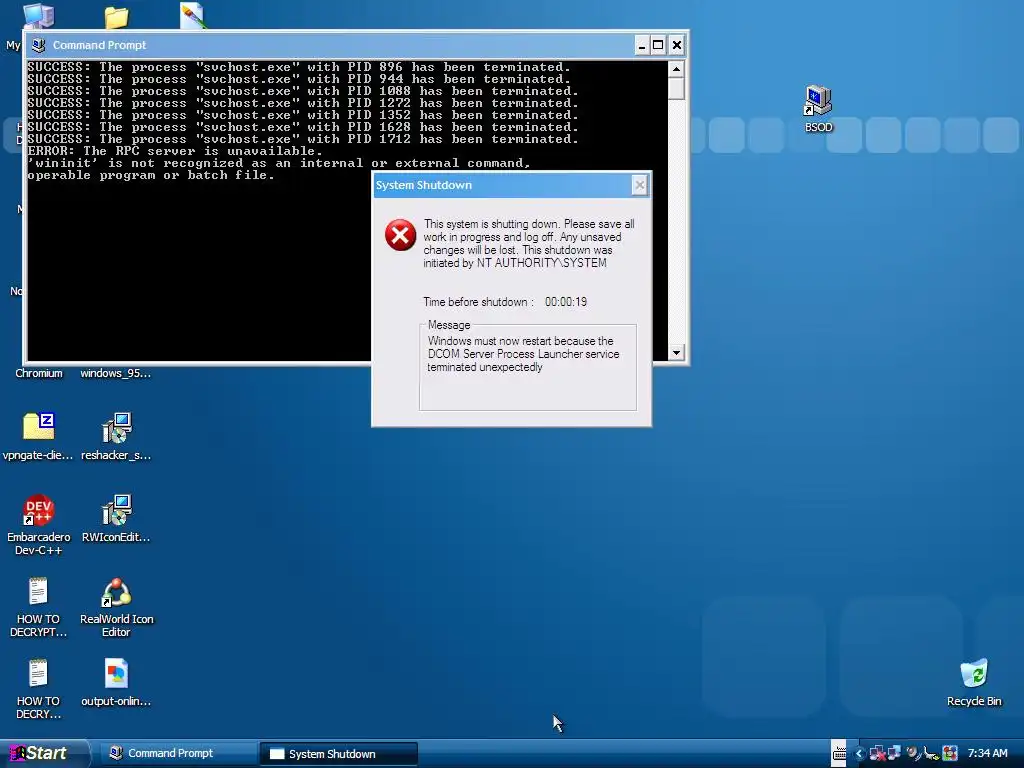Click the line mentioning PID 896 terminated
1024x768 pixels.
(299, 67)
